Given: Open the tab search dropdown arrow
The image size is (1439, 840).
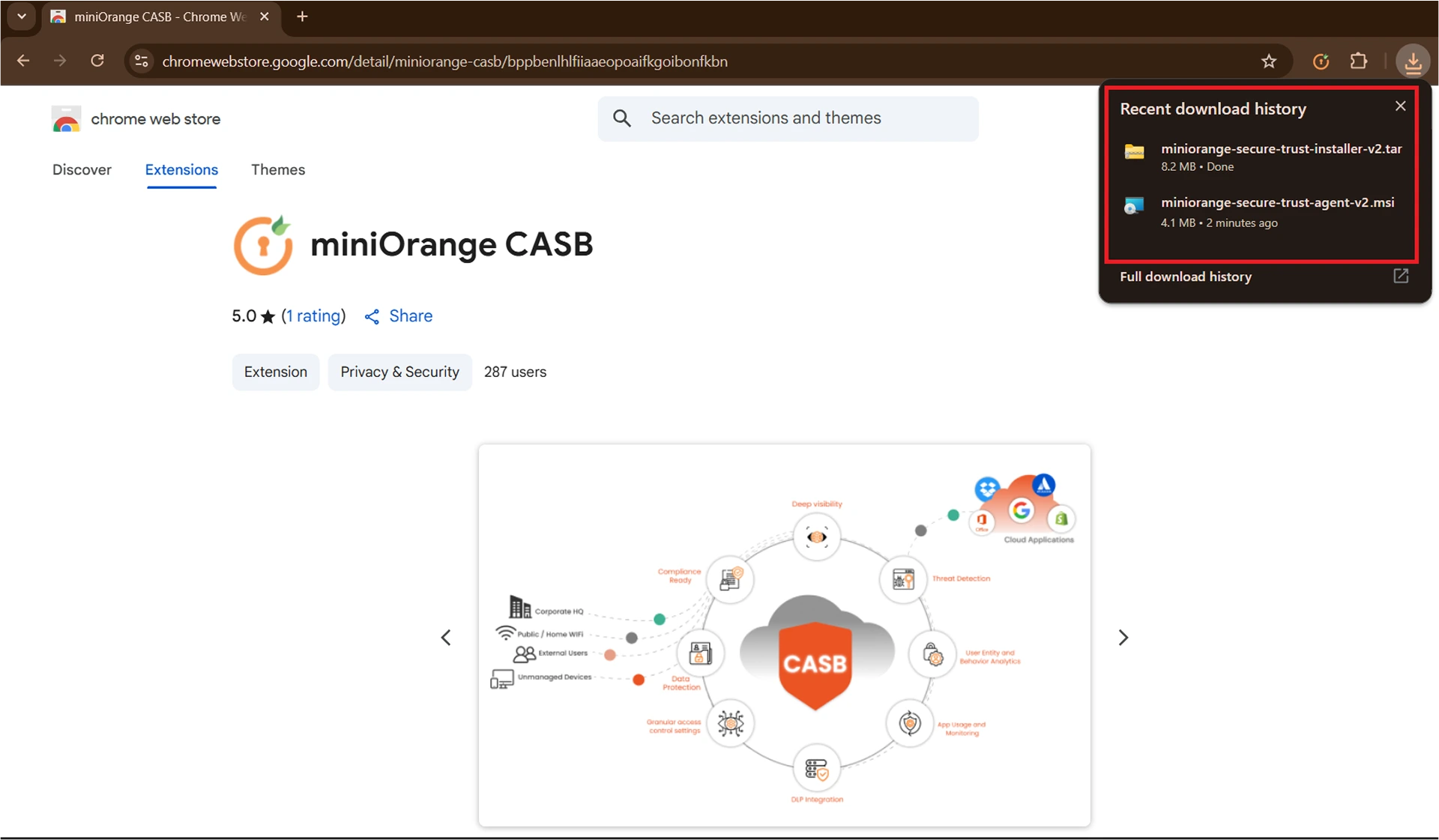Looking at the screenshot, I should click(22, 16).
